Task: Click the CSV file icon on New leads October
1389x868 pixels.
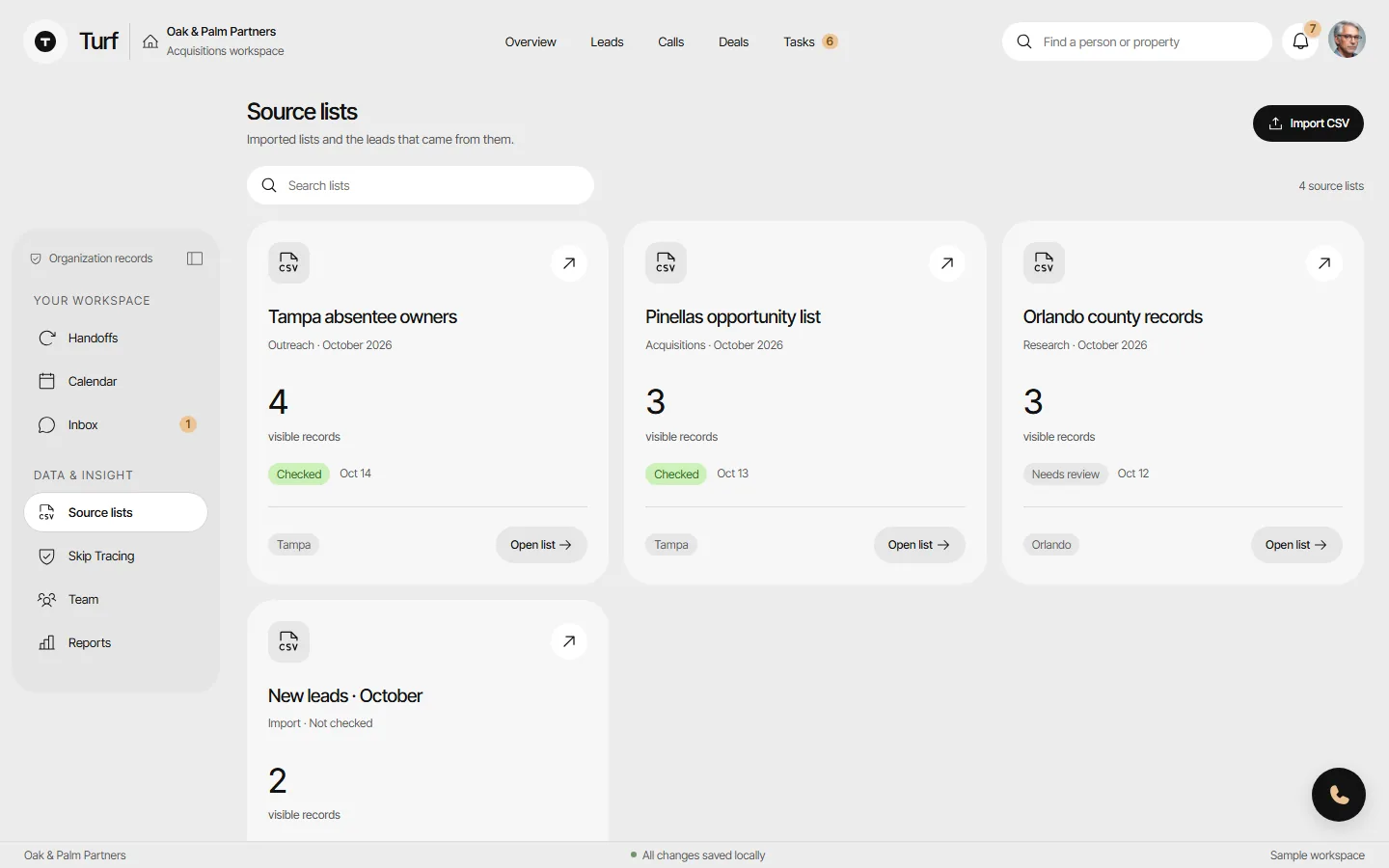Action: tap(288, 641)
